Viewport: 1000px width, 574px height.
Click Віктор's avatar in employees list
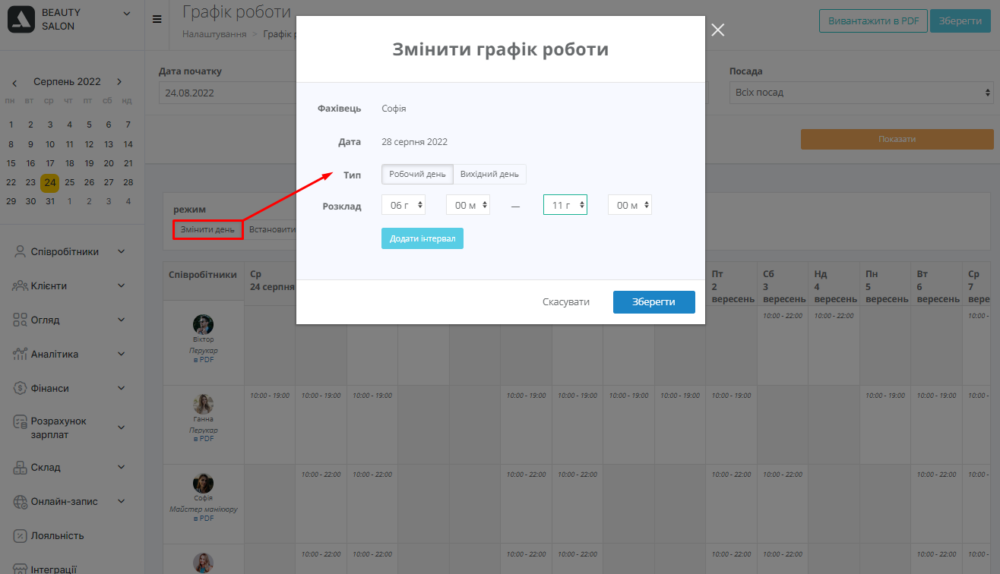(203, 325)
